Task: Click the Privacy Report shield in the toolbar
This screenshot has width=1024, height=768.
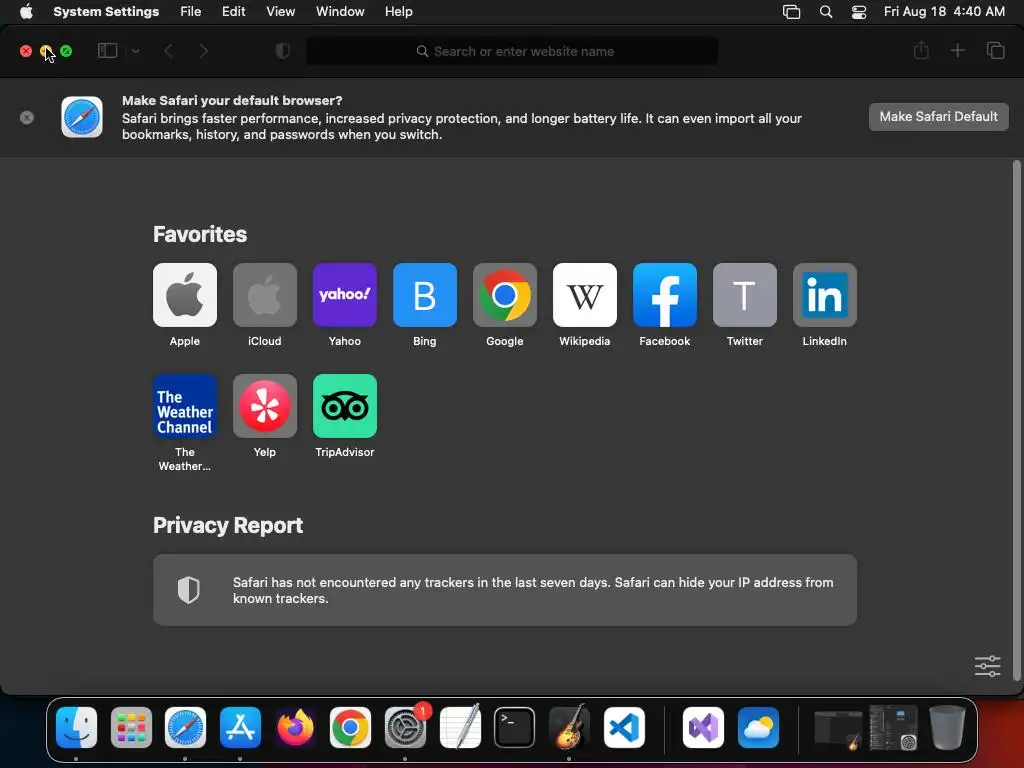Action: [x=283, y=51]
